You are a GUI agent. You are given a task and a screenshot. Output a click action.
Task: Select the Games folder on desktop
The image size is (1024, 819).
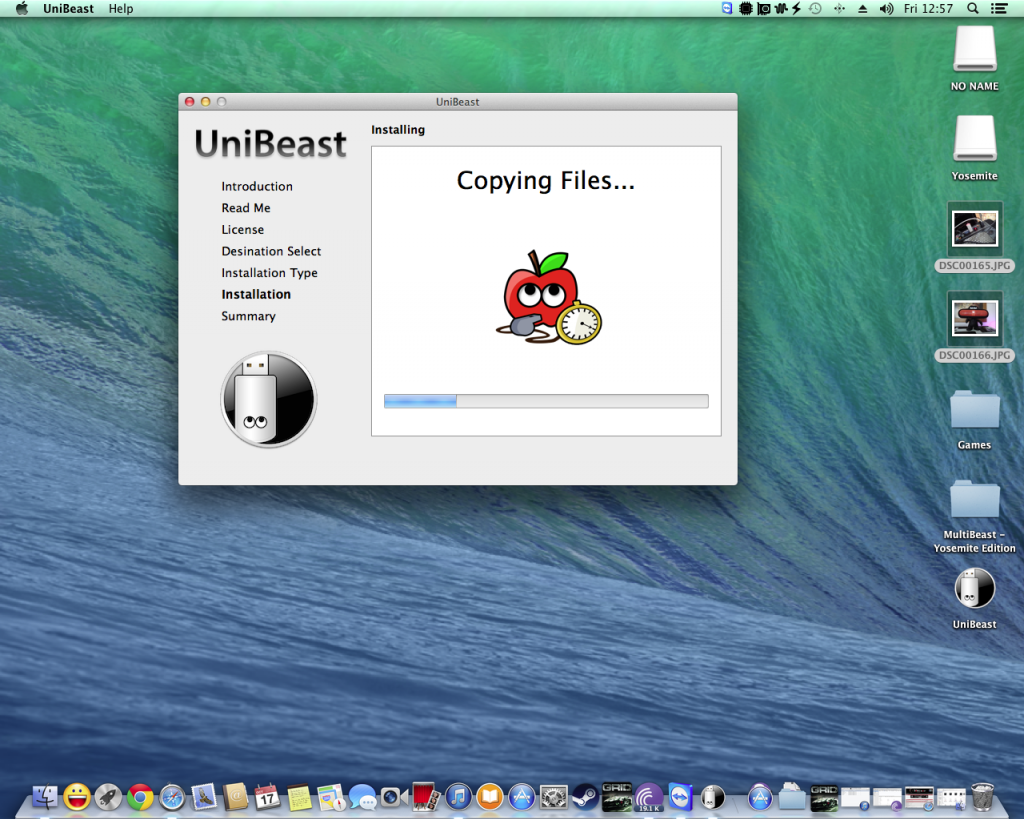click(974, 418)
